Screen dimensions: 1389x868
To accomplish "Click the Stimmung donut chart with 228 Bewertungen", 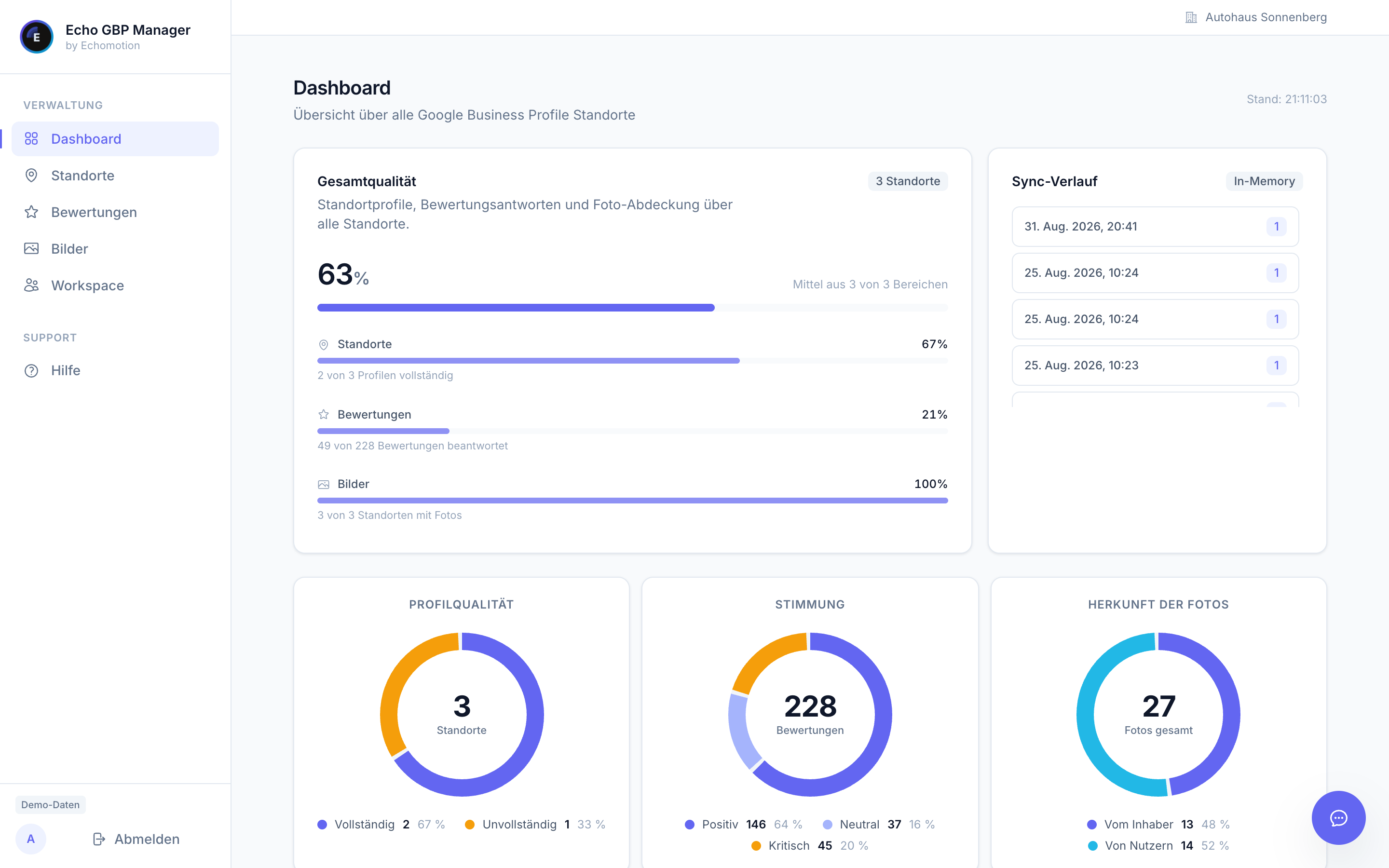I will (x=810, y=714).
